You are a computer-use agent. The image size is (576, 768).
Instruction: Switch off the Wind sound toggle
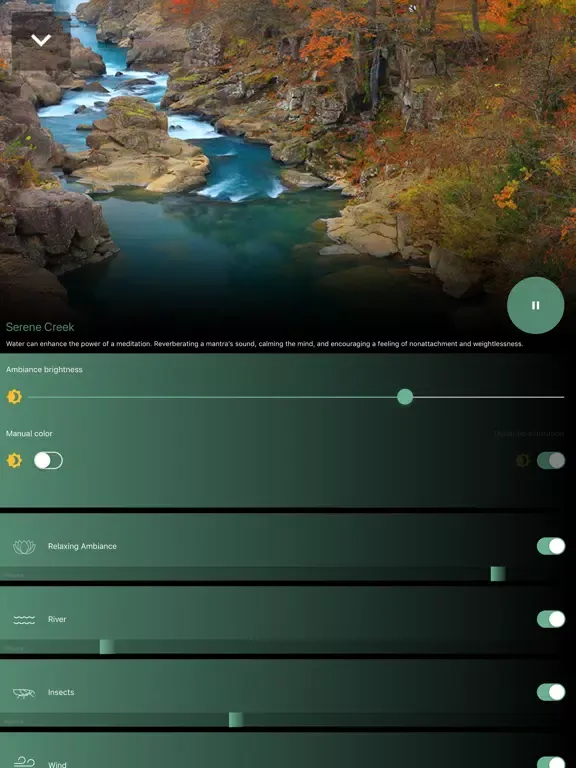551,762
